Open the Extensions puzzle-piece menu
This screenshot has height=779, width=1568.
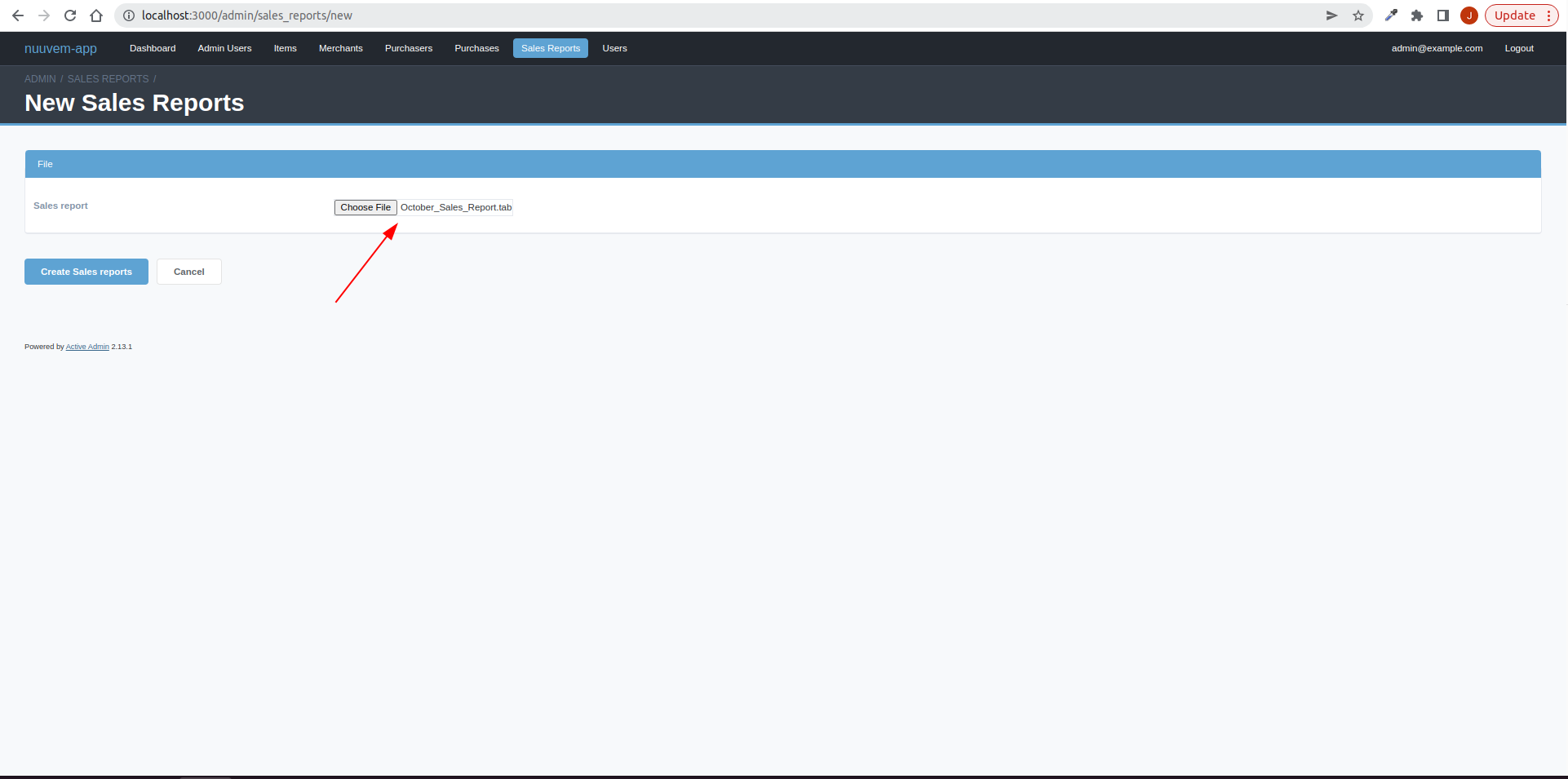pos(1417,15)
